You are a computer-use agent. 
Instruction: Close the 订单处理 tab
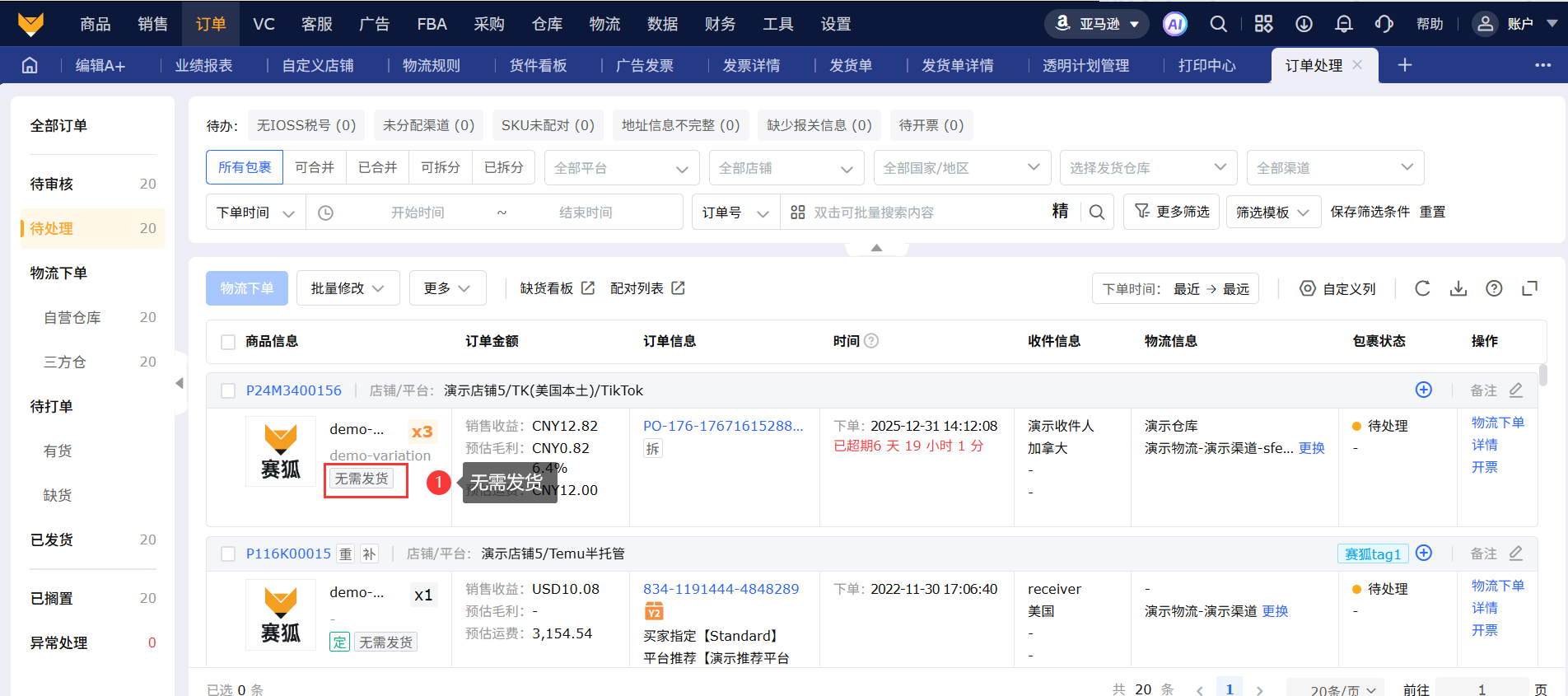click(1357, 64)
